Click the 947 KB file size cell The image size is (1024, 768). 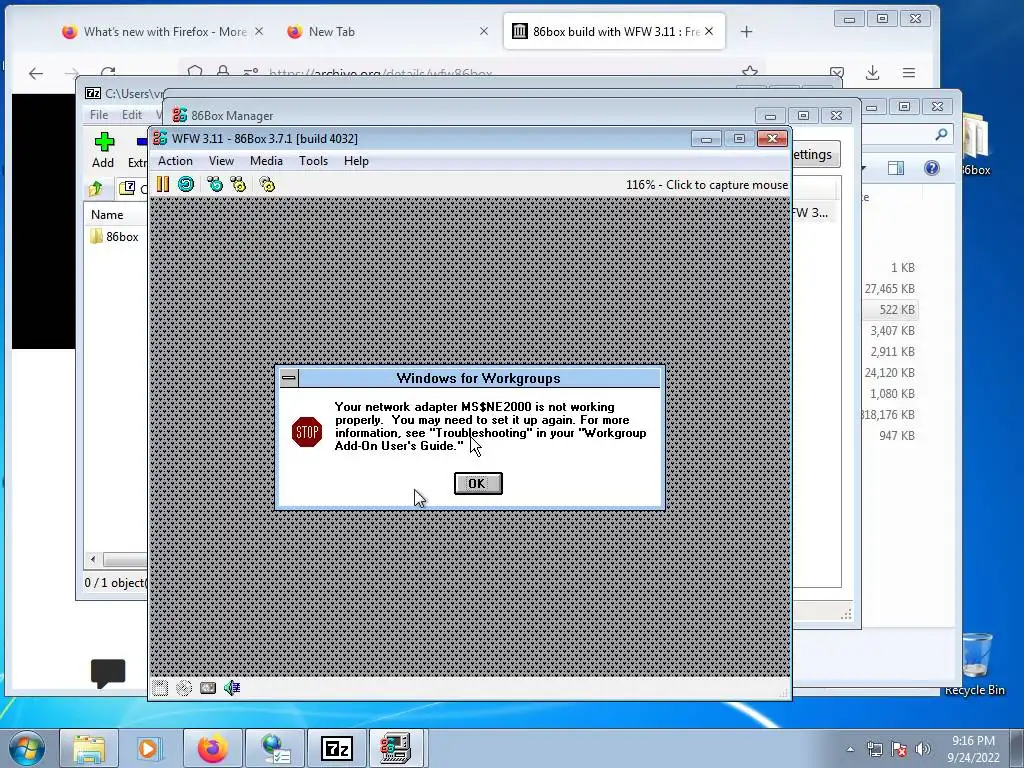[x=897, y=436]
